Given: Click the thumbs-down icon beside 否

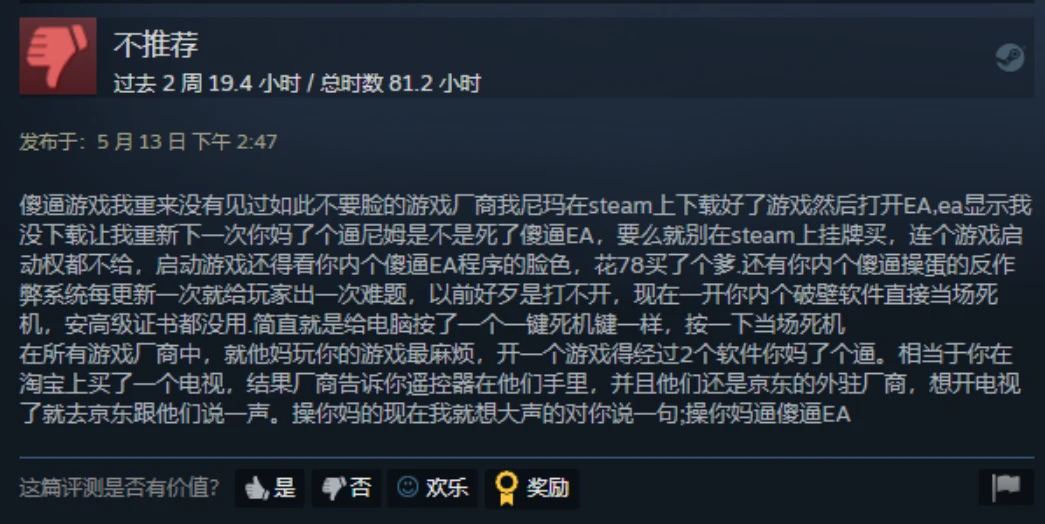Looking at the screenshot, I should click(x=334, y=488).
